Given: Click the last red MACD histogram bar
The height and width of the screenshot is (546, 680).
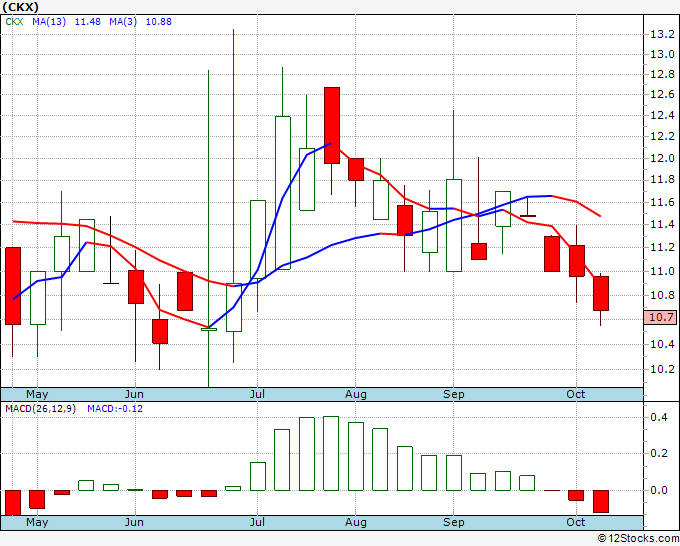Looking at the screenshot, I should (x=601, y=501).
